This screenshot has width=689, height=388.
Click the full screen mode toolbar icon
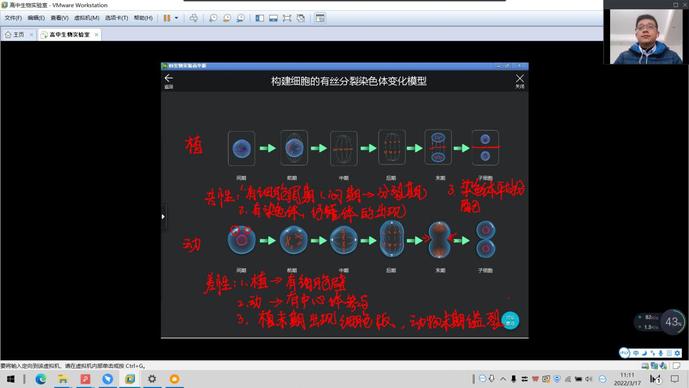[287, 18]
